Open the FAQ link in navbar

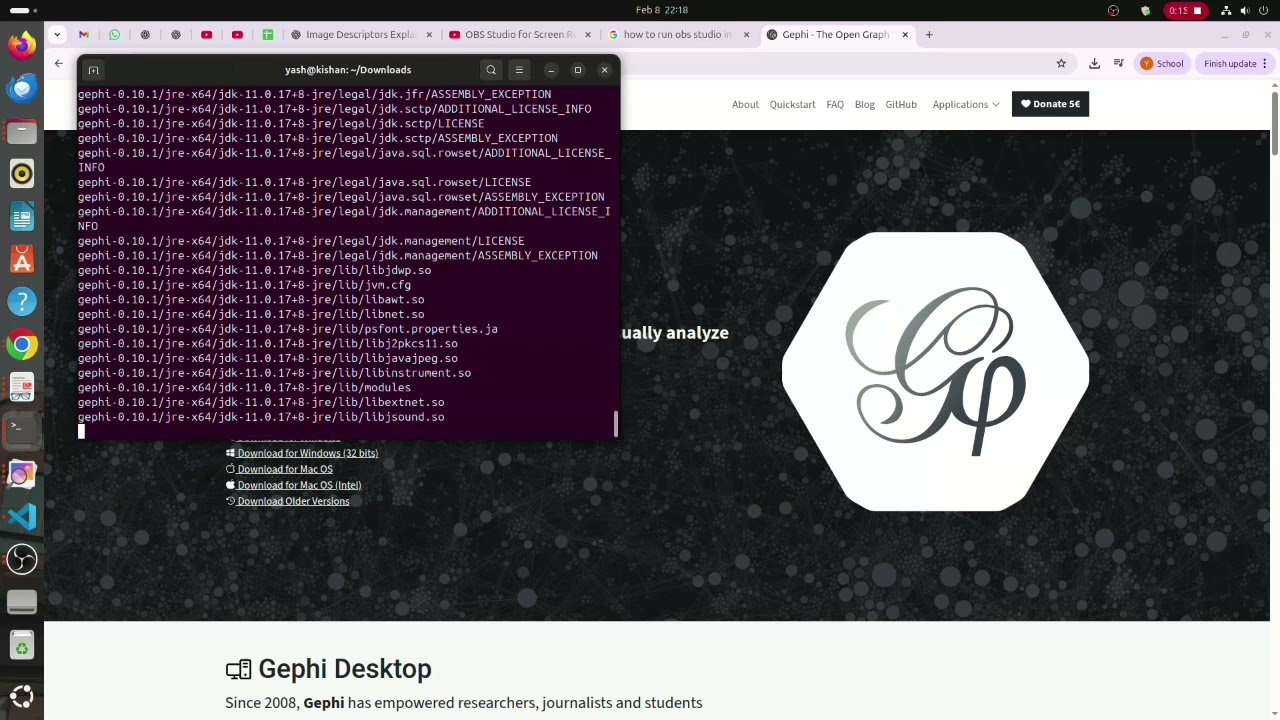pyautogui.click(x=835, y=104)
